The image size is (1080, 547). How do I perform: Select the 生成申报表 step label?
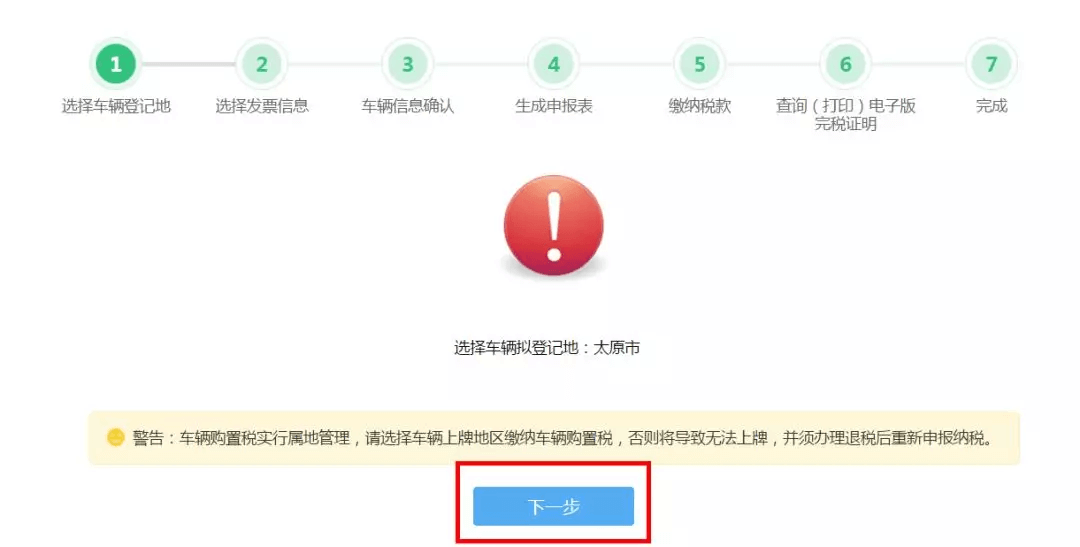(x=554, y=106)
